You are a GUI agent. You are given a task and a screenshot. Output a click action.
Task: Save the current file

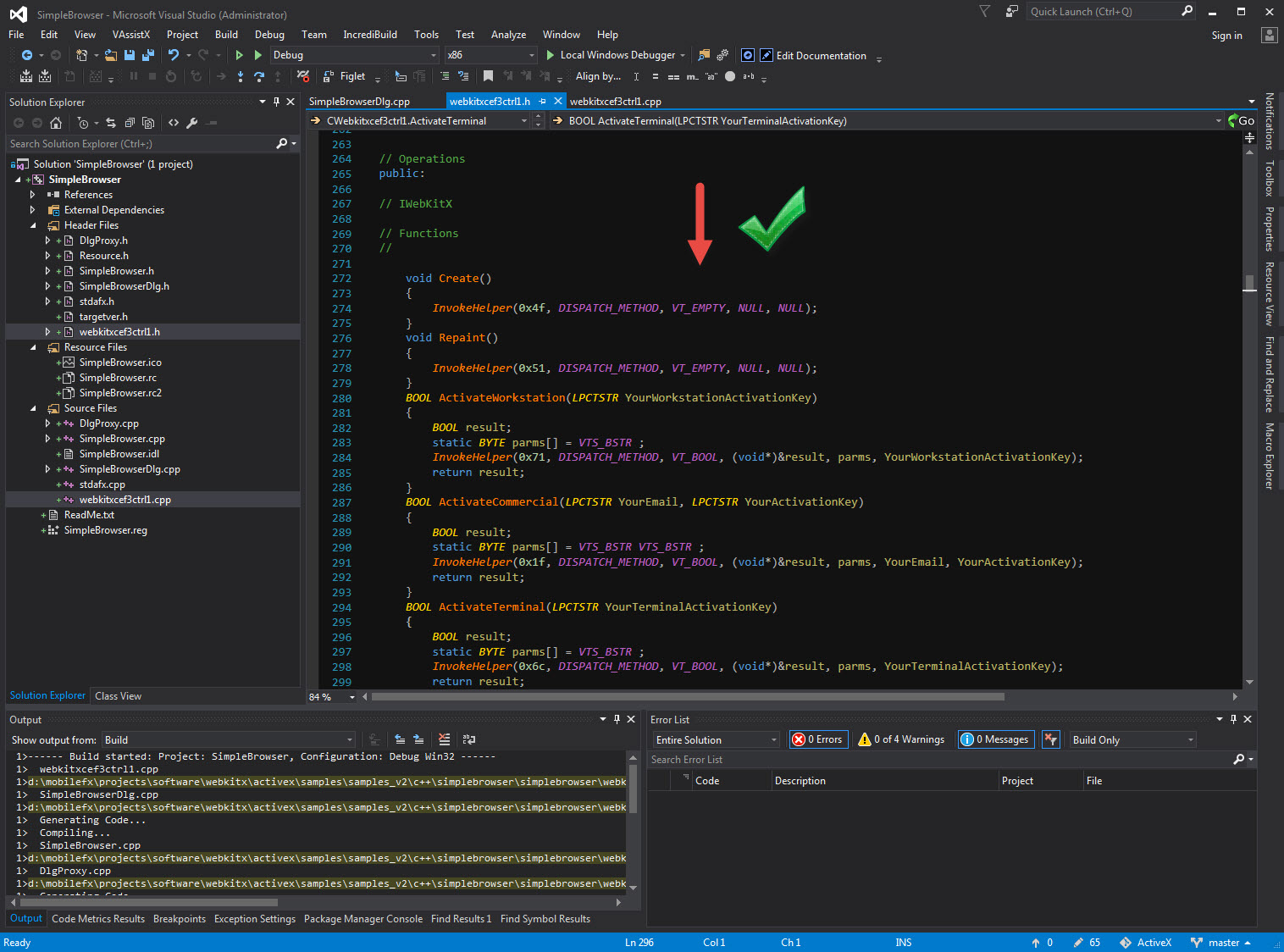(x=130, y=55)
